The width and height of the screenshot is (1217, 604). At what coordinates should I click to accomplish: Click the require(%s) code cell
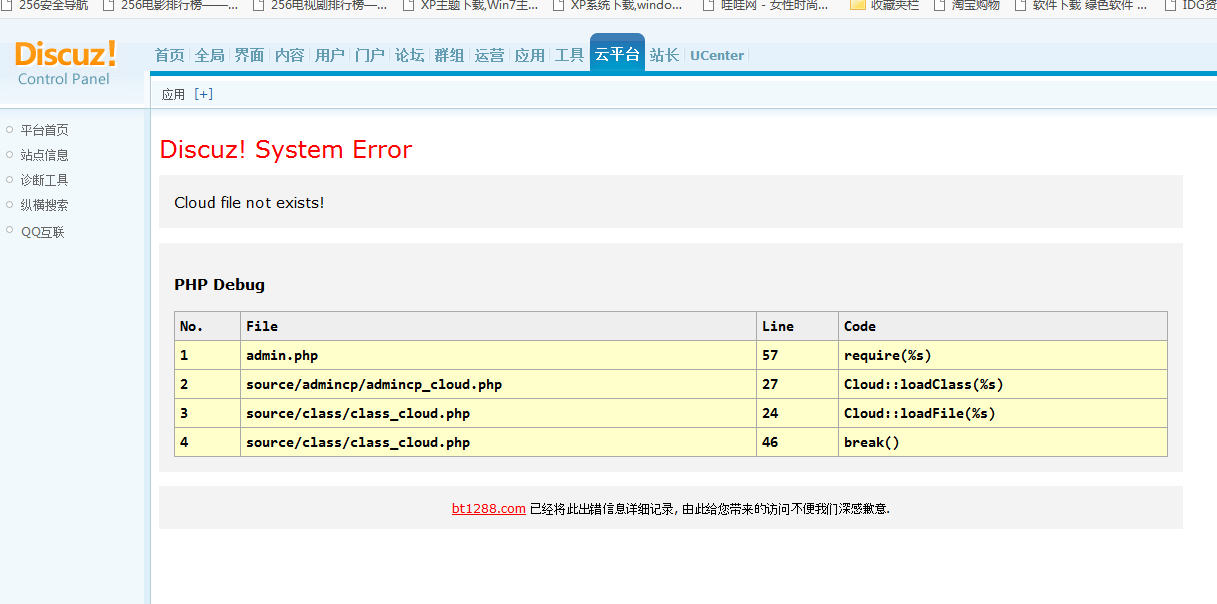1003,355
